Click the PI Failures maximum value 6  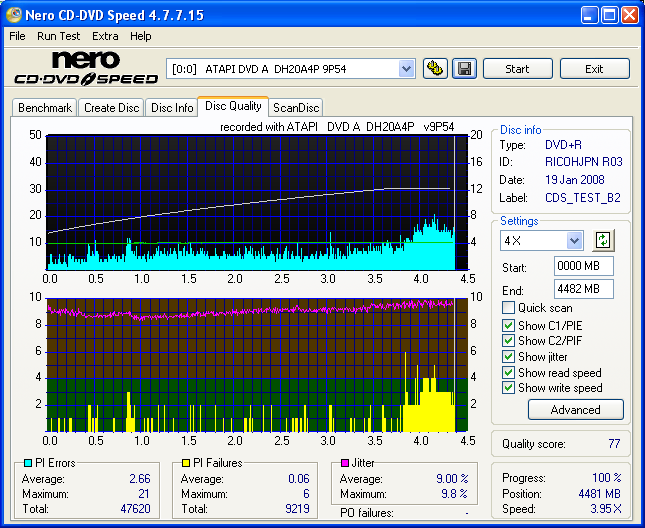(x=306, y=494)
